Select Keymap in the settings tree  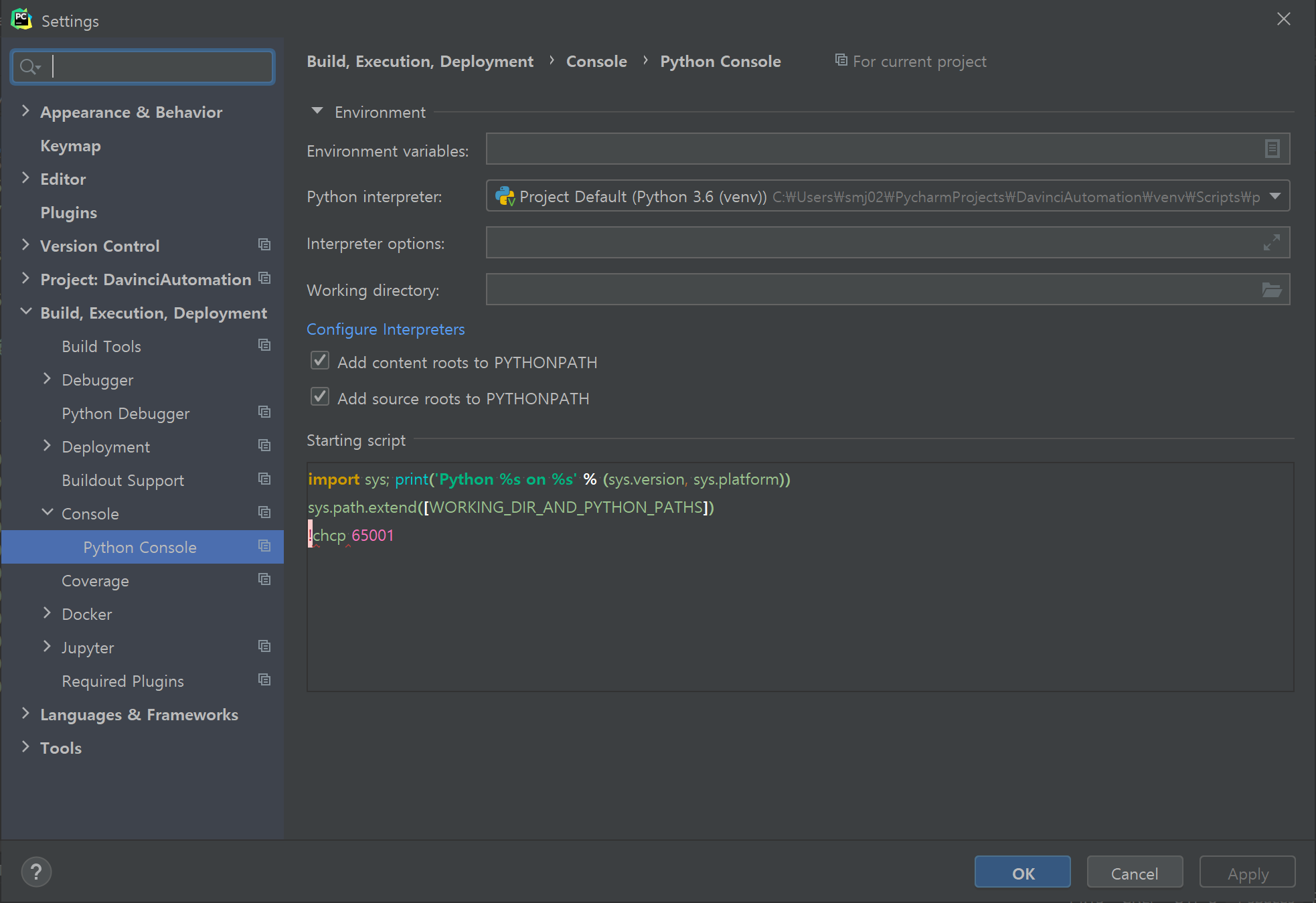coord(70,146)
